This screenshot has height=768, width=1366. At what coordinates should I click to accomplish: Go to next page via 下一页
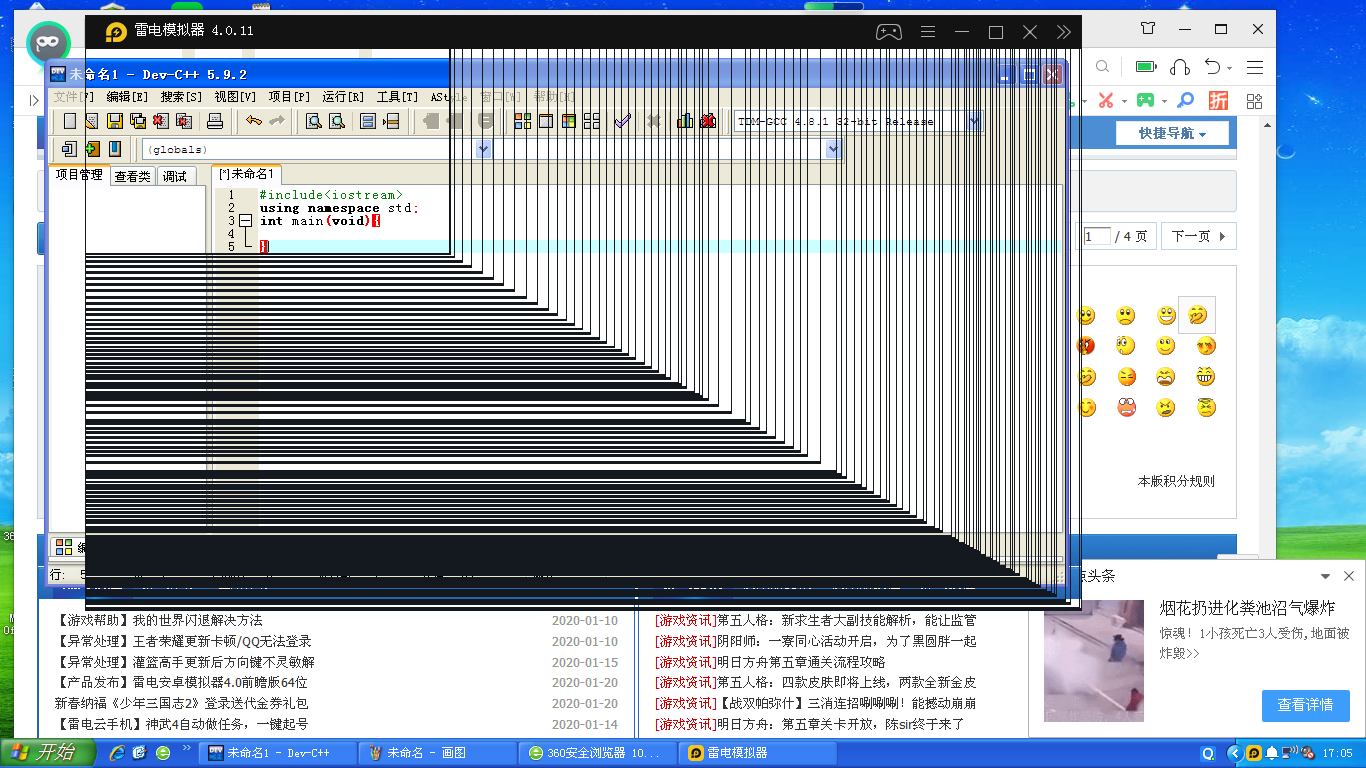pos(1197,237)
